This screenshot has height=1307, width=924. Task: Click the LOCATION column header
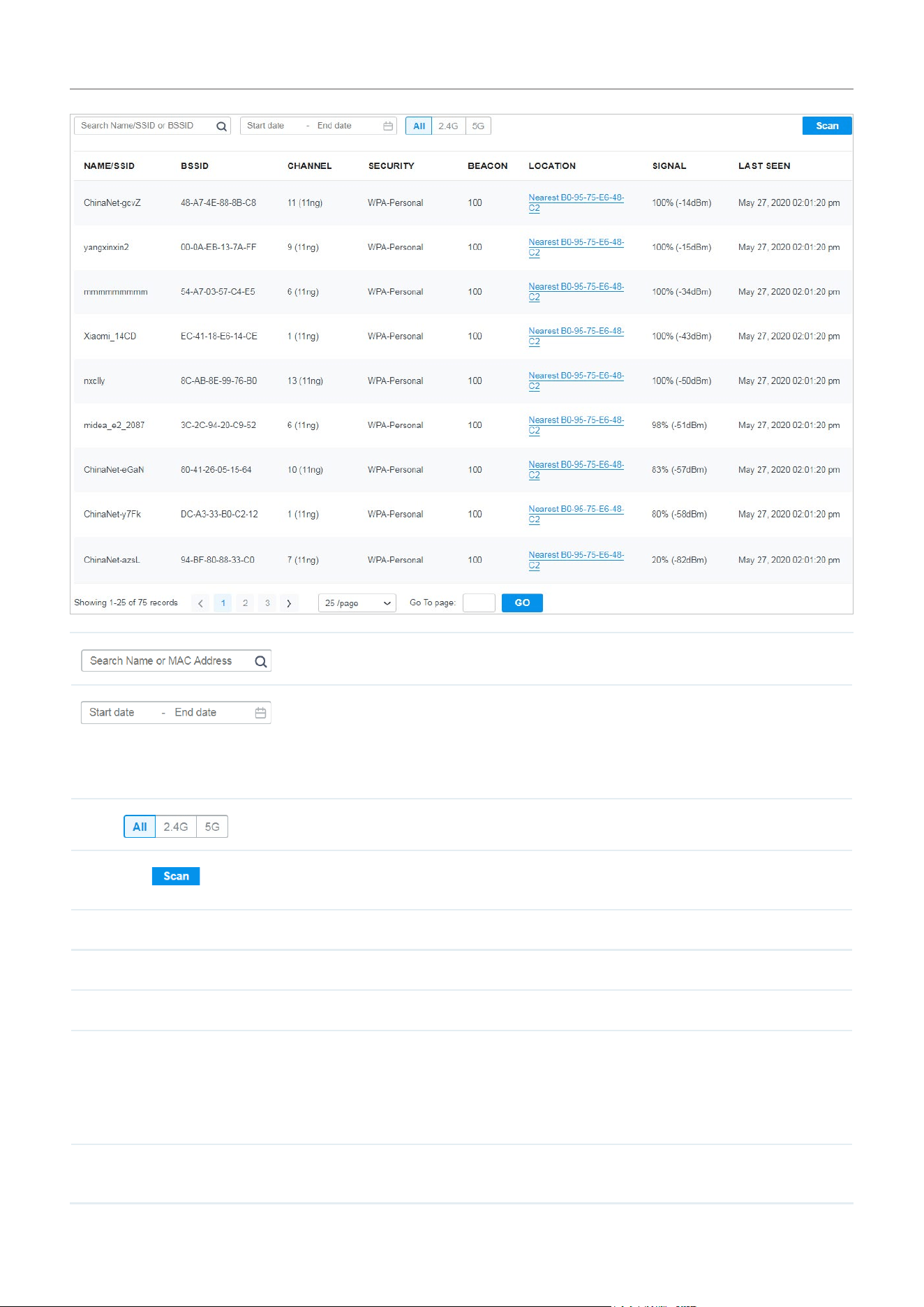(x=552, y=166)
